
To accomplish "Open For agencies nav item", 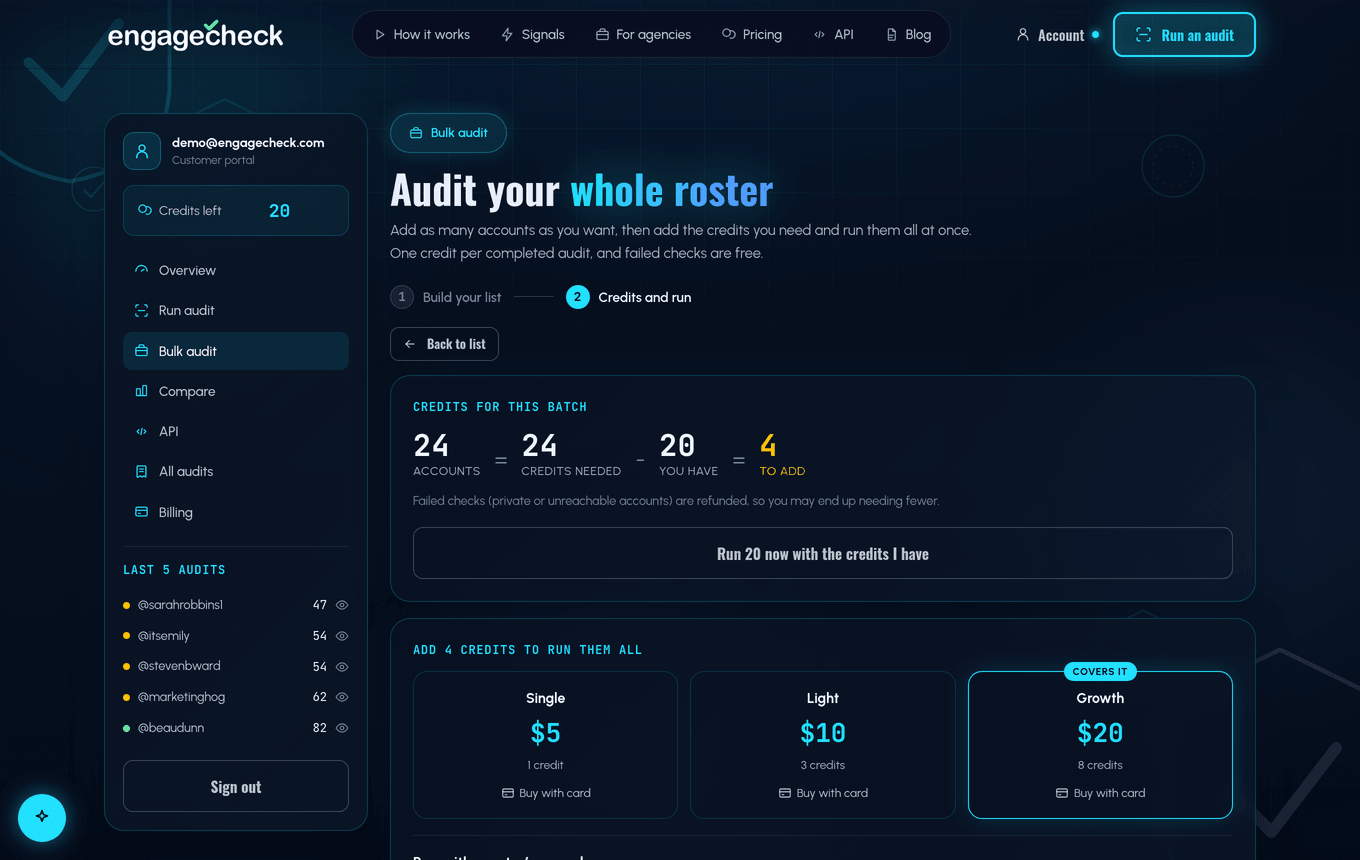I will 643,34.
